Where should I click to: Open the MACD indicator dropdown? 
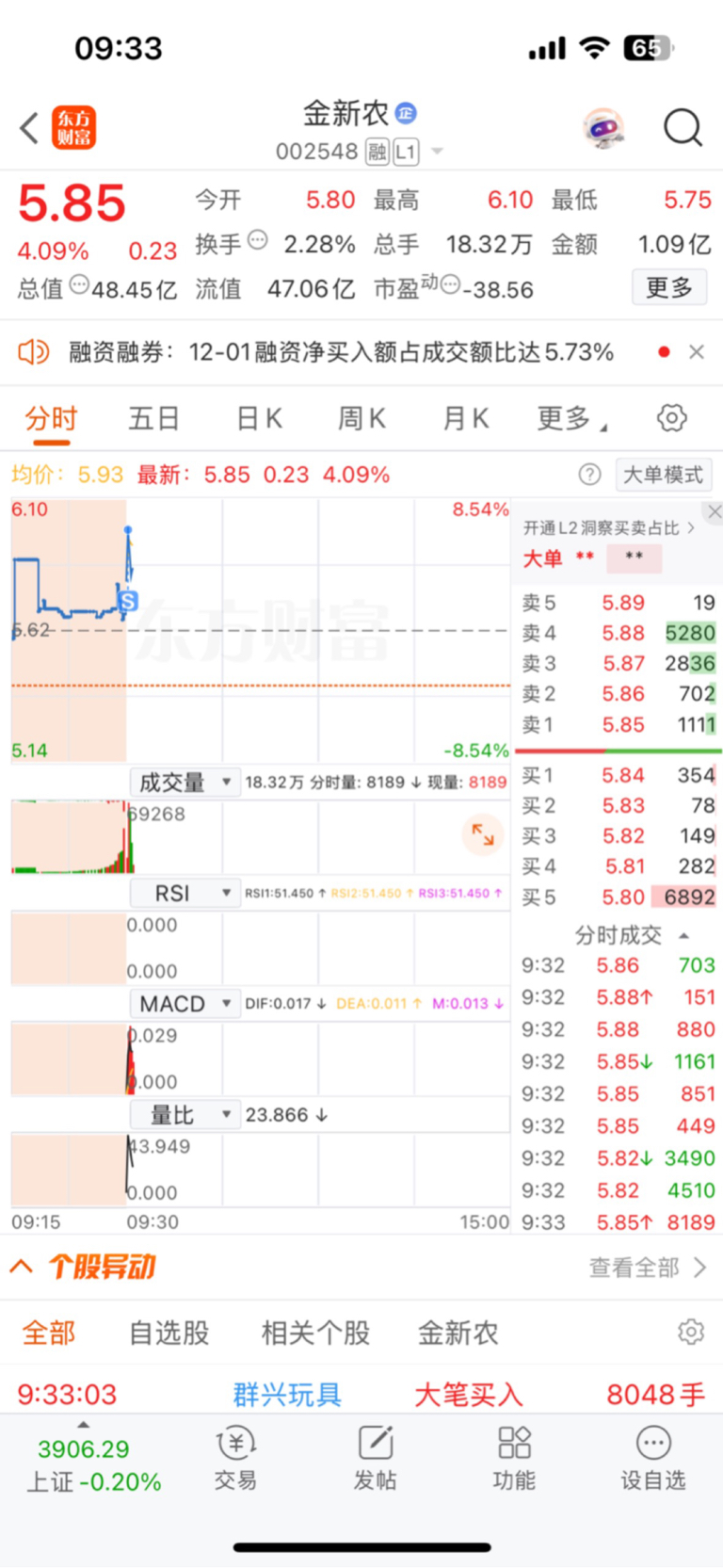tap(185, 1004)
